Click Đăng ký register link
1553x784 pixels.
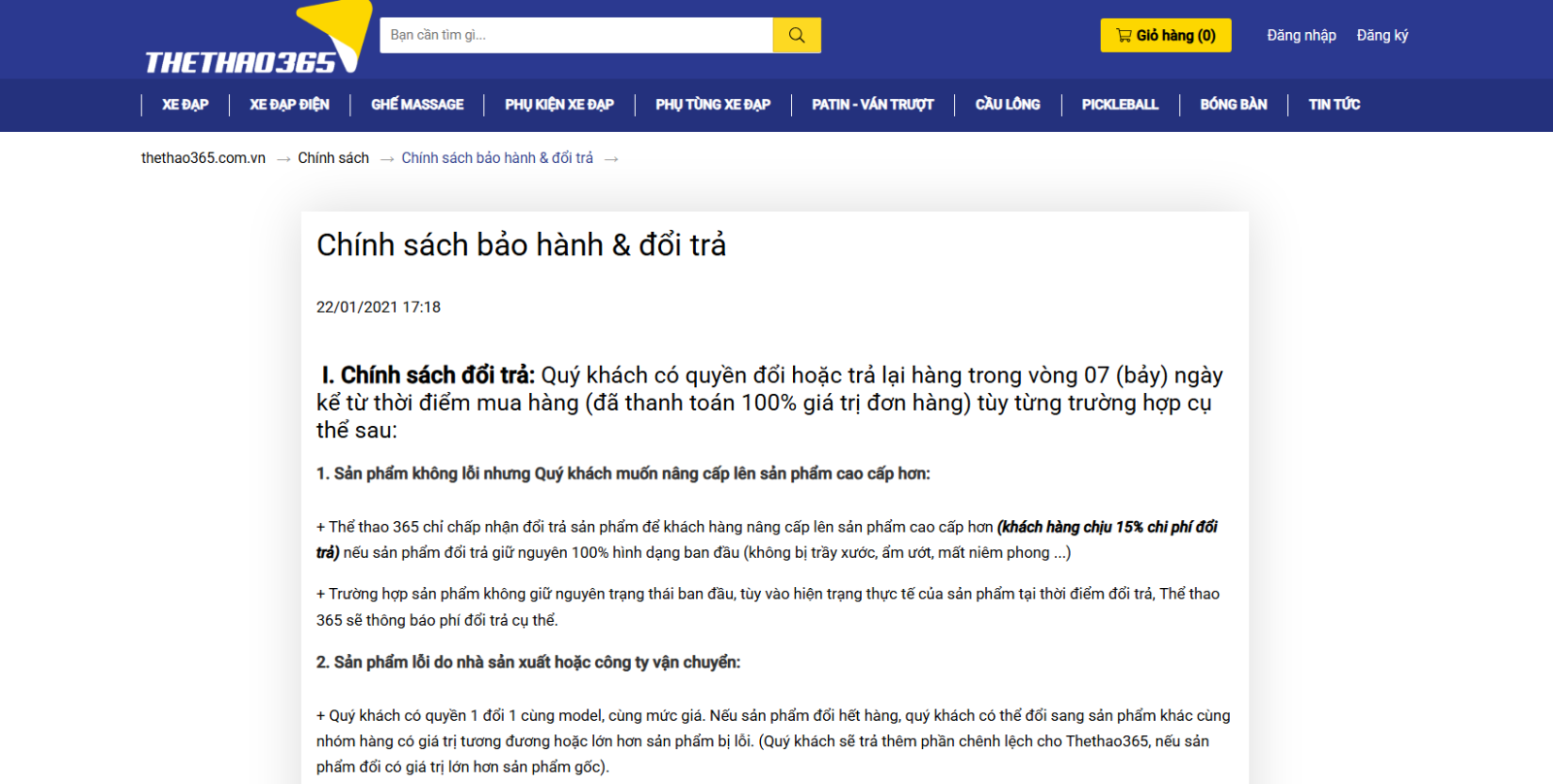pos(1382,36)
